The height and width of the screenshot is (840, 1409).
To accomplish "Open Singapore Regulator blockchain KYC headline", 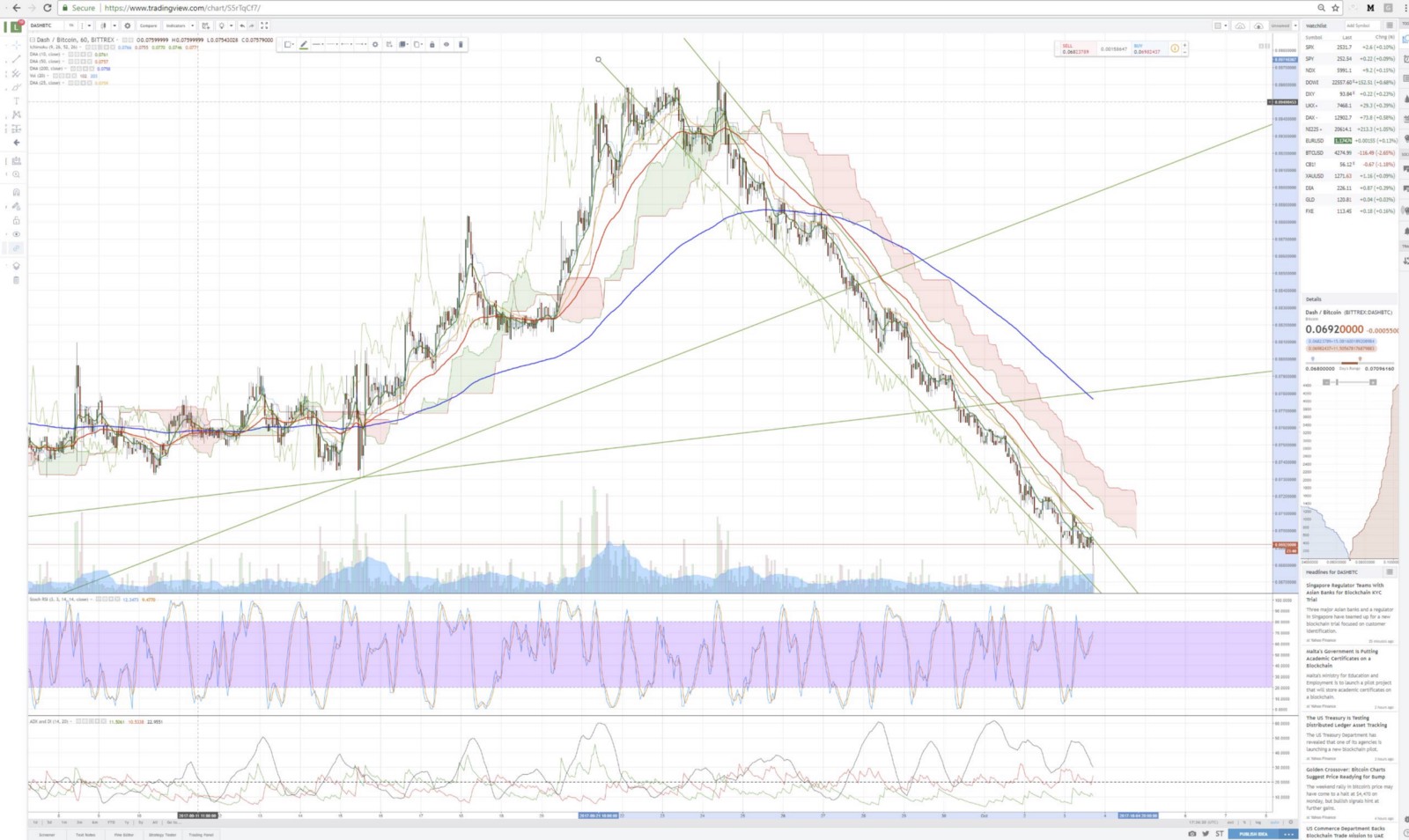I will pyautogui.click(x=1345, y=592).
